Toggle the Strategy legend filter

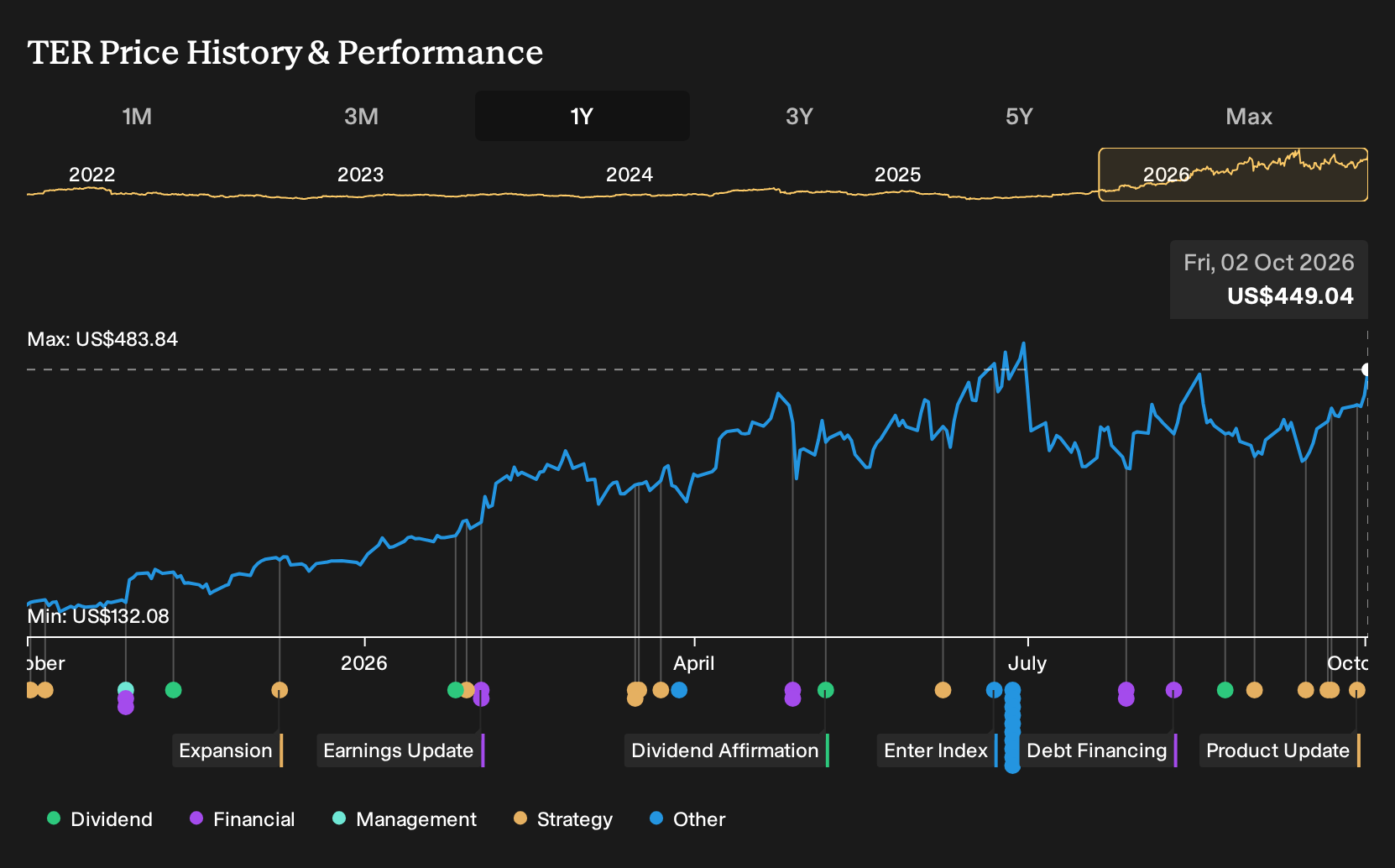tap(563, 819)
